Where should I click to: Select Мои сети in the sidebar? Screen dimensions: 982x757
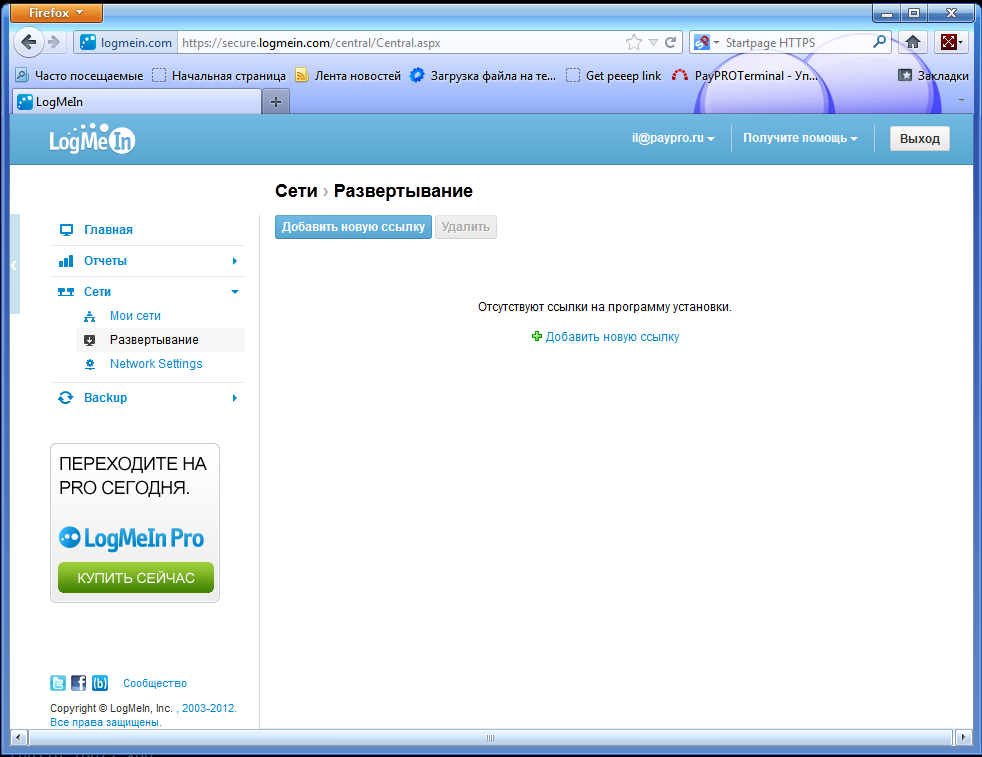135,316
